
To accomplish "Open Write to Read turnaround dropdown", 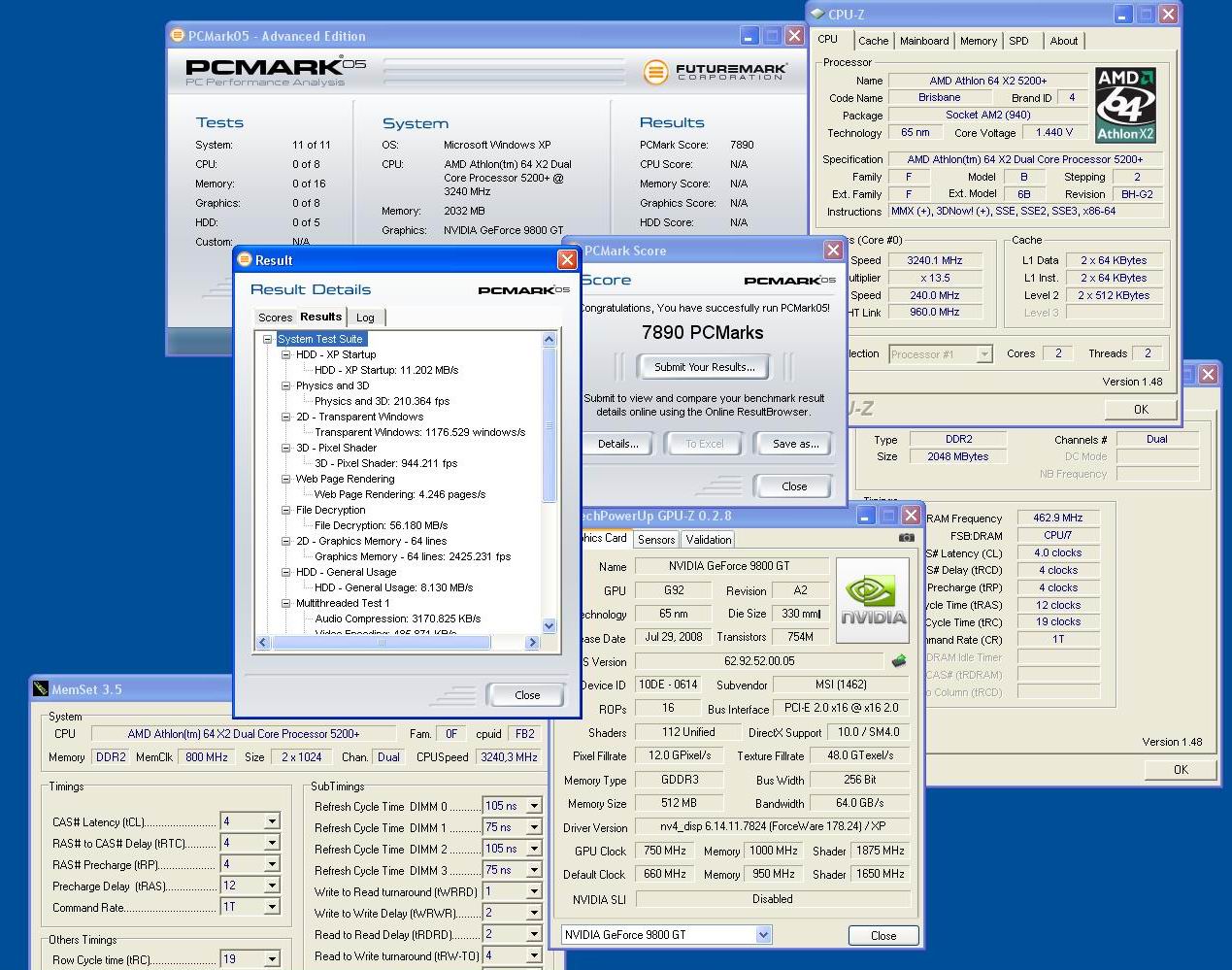I will (533, 891).
